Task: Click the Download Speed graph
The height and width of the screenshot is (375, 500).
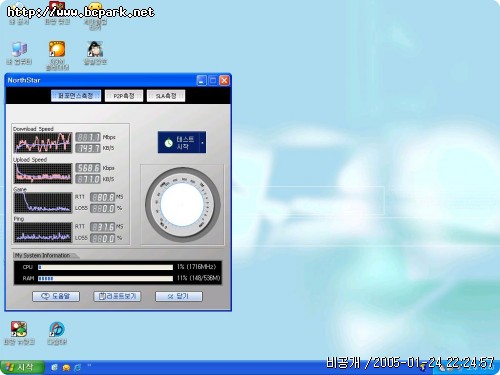Action: click(43, 143)
